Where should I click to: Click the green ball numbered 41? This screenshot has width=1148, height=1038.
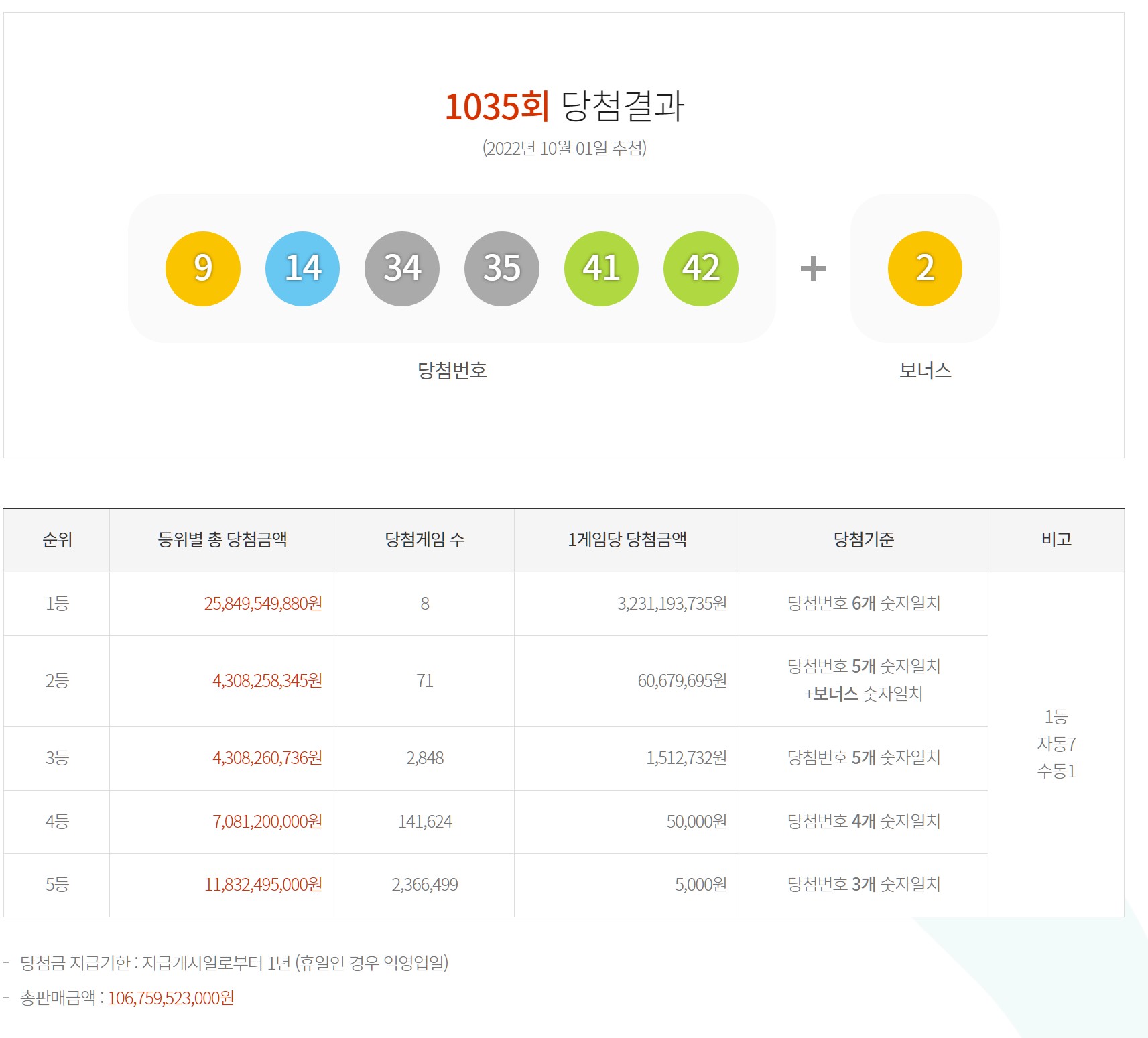601,269
